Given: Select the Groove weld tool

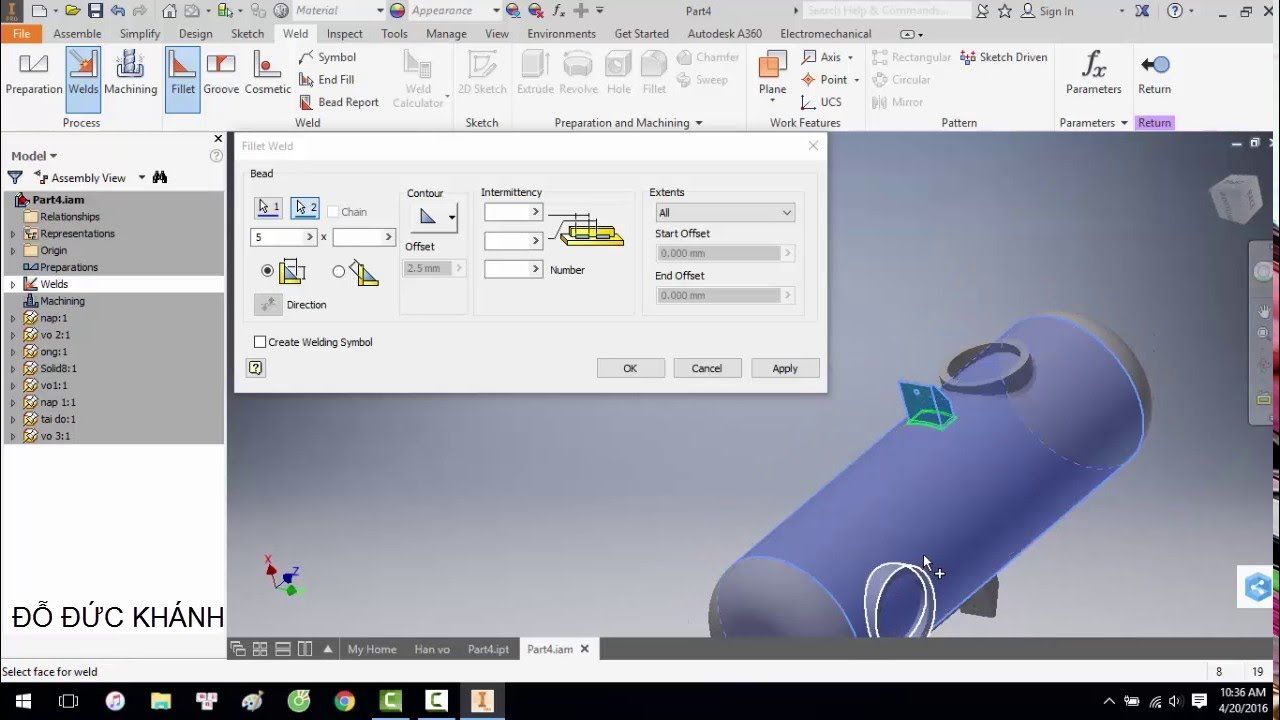Looking at the screenshot, I should coord(221,74).
